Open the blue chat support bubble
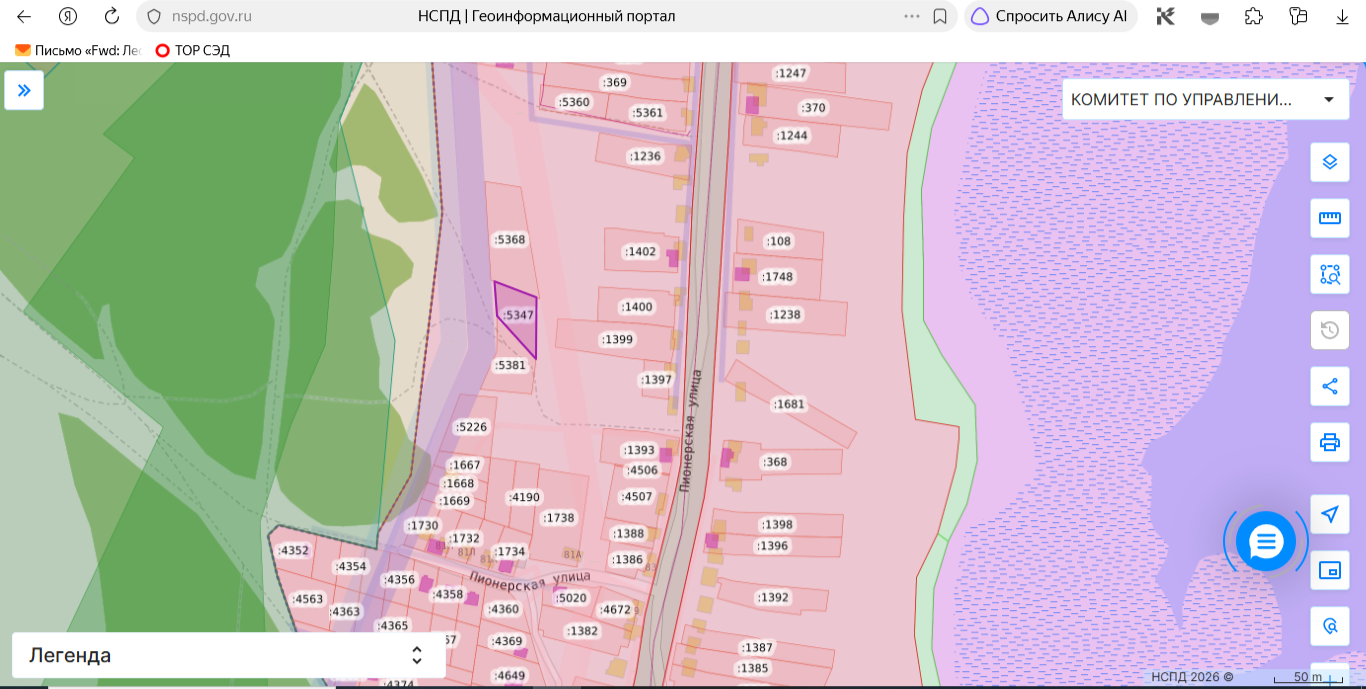 pos(1265,542)
